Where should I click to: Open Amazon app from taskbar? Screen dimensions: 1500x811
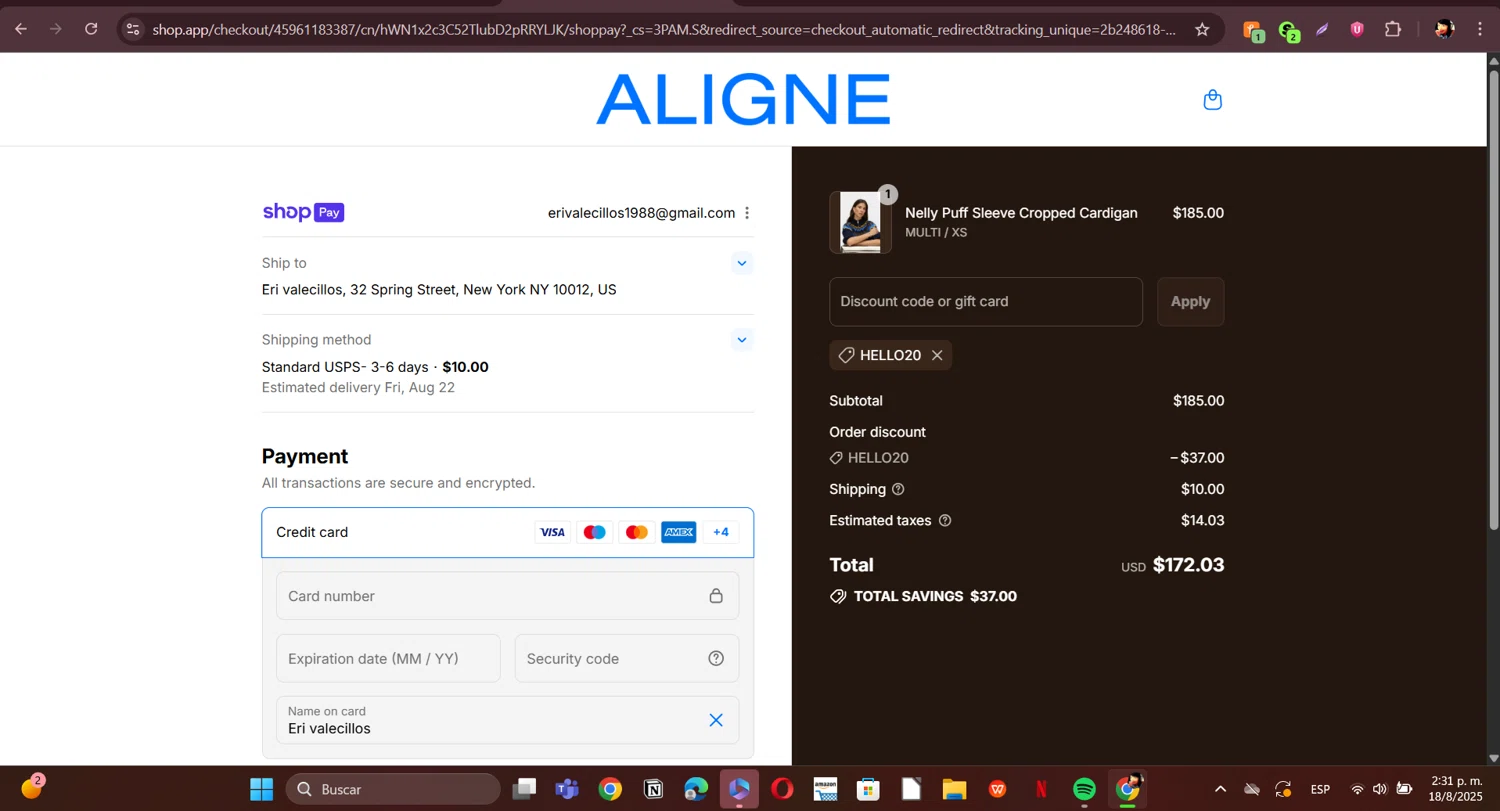tap(825, 789)
